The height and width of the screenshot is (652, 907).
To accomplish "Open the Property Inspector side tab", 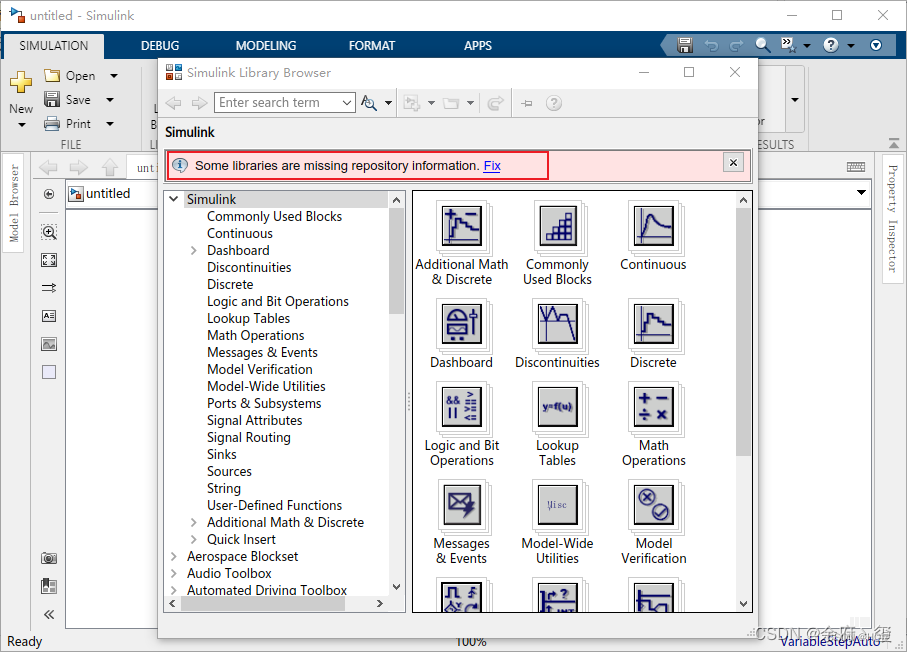I will pos(893,219).
